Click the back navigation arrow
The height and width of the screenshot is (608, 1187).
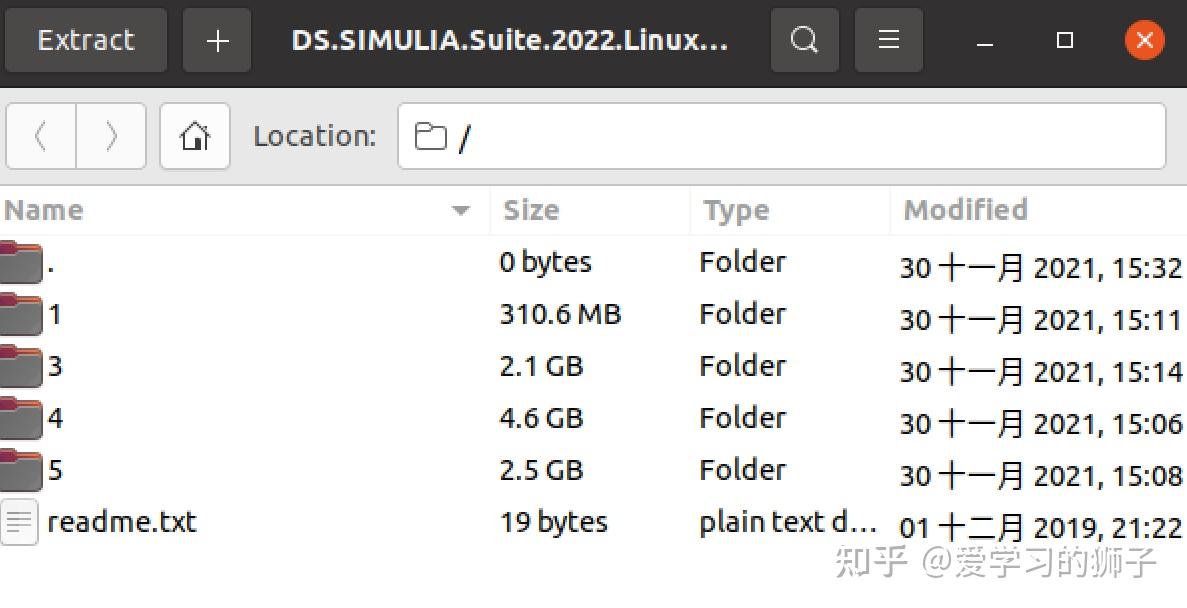pyautogui.click(x=40, y=136)
